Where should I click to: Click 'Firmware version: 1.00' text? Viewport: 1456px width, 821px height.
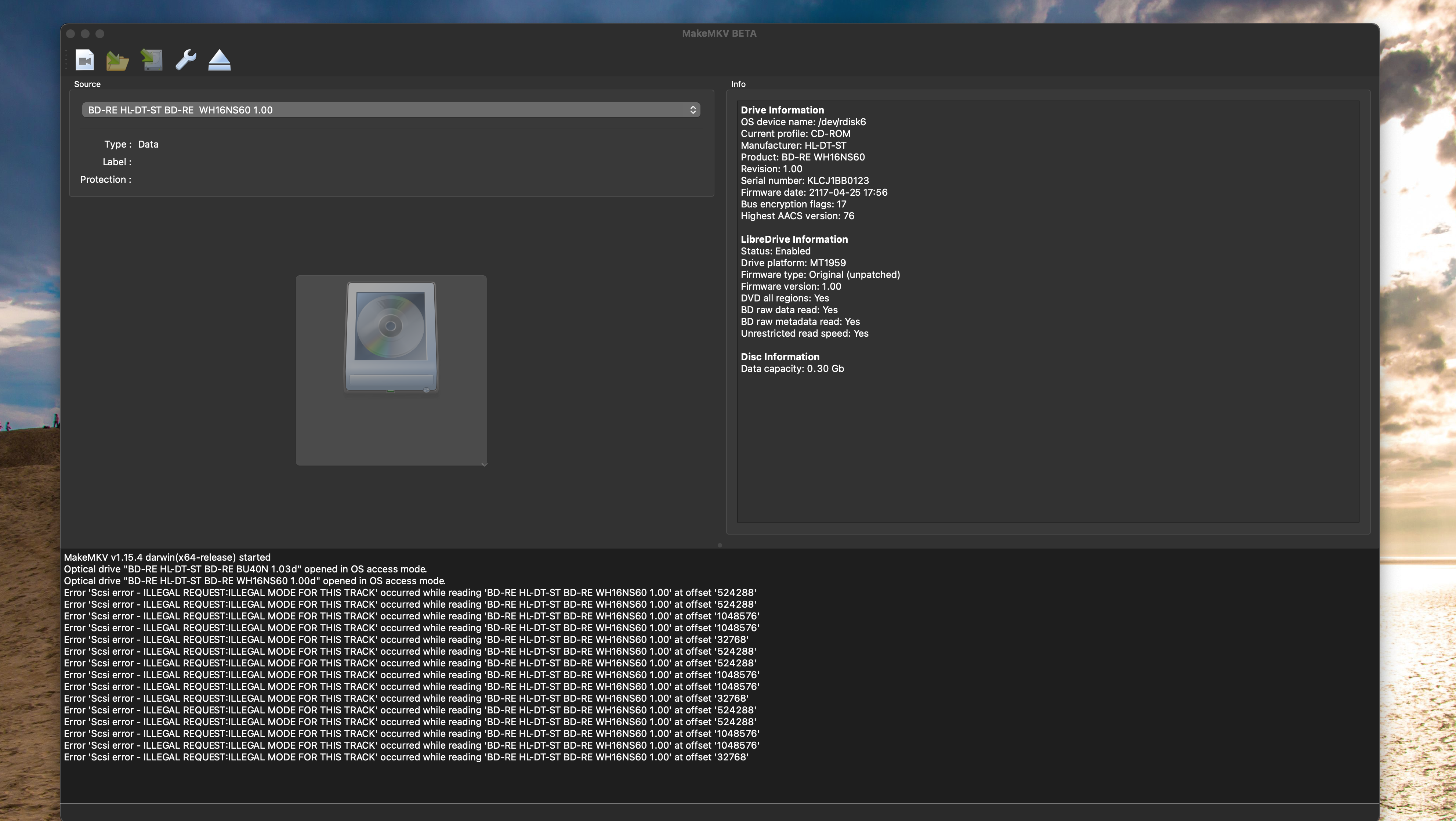(791, 287)
